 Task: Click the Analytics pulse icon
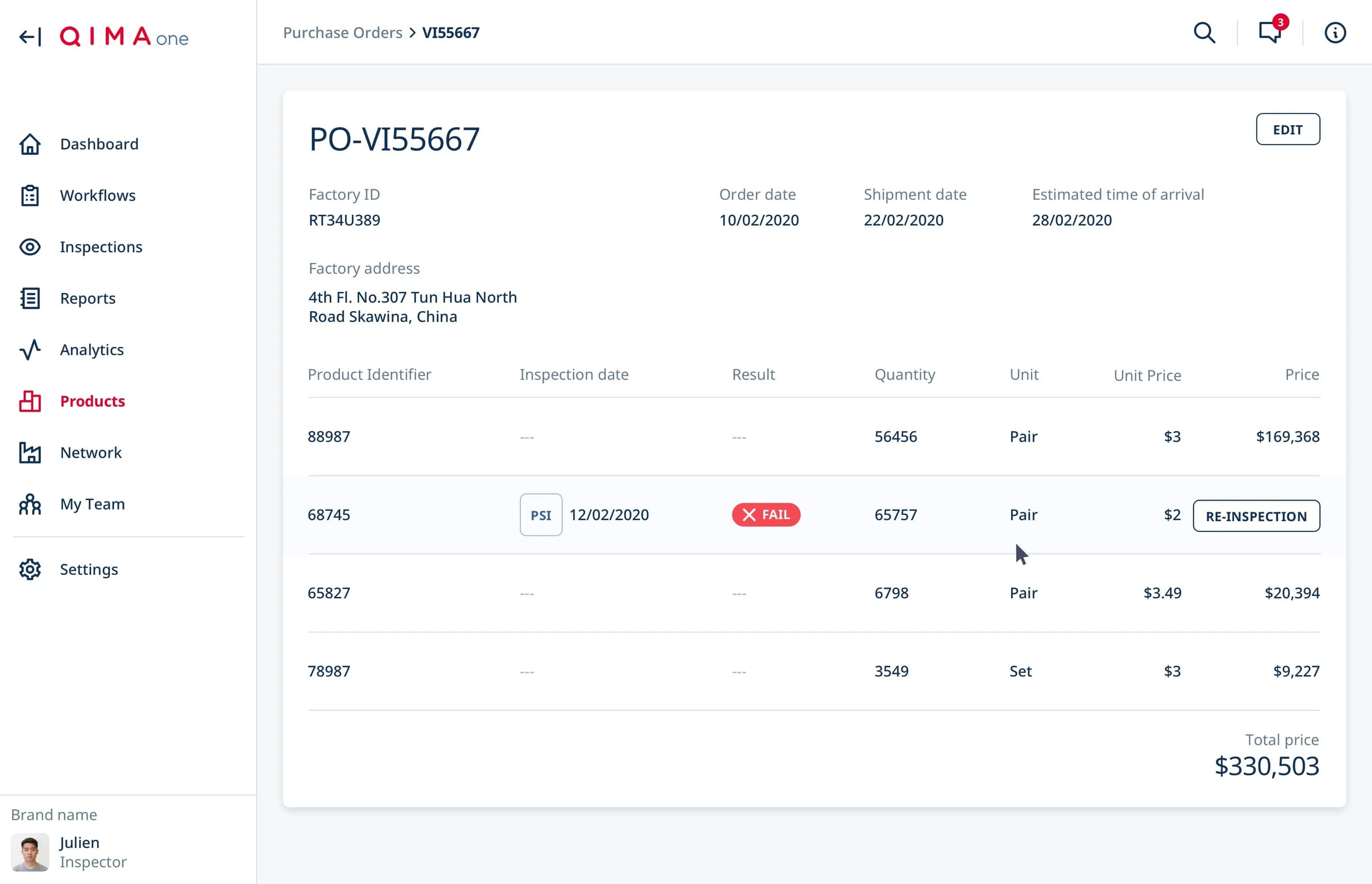(30, 350)
